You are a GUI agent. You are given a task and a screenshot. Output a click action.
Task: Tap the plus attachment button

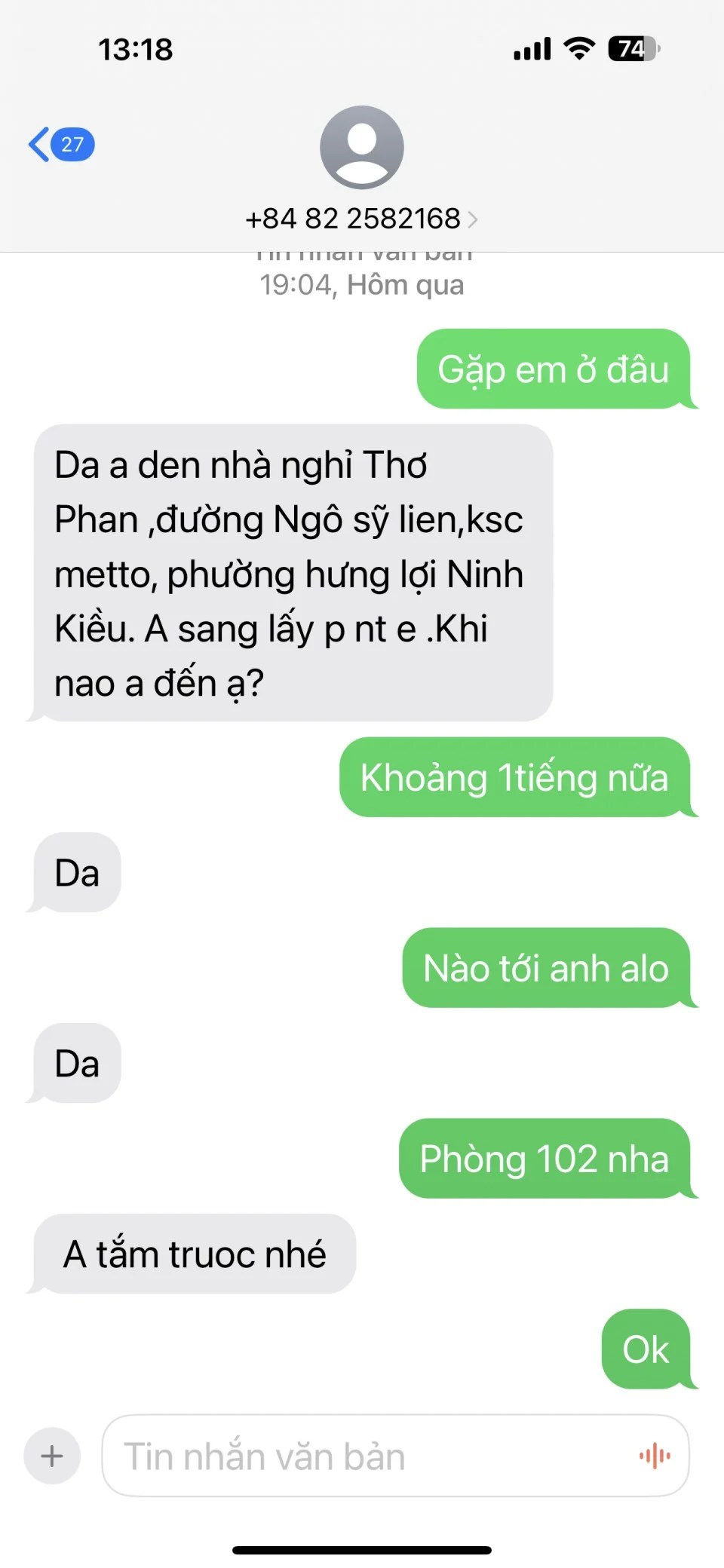[x=52, y=1456]
